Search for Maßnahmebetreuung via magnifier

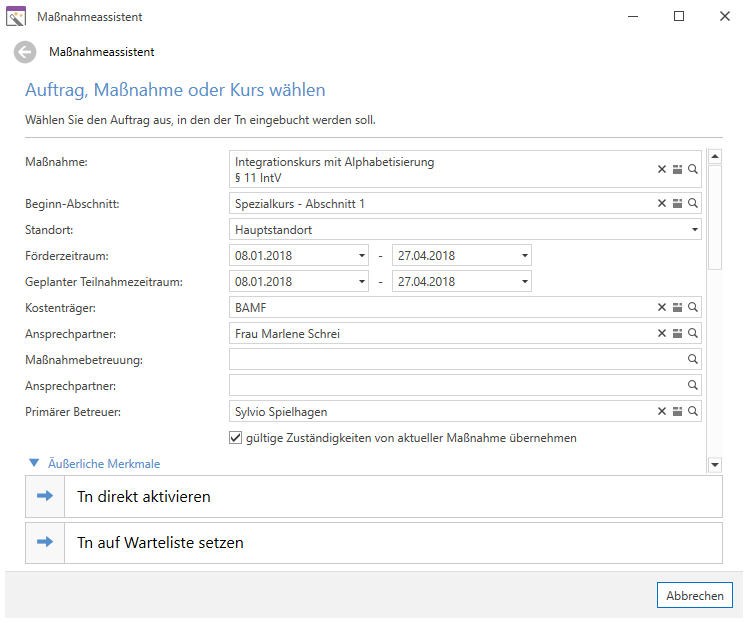pos(693,359)
